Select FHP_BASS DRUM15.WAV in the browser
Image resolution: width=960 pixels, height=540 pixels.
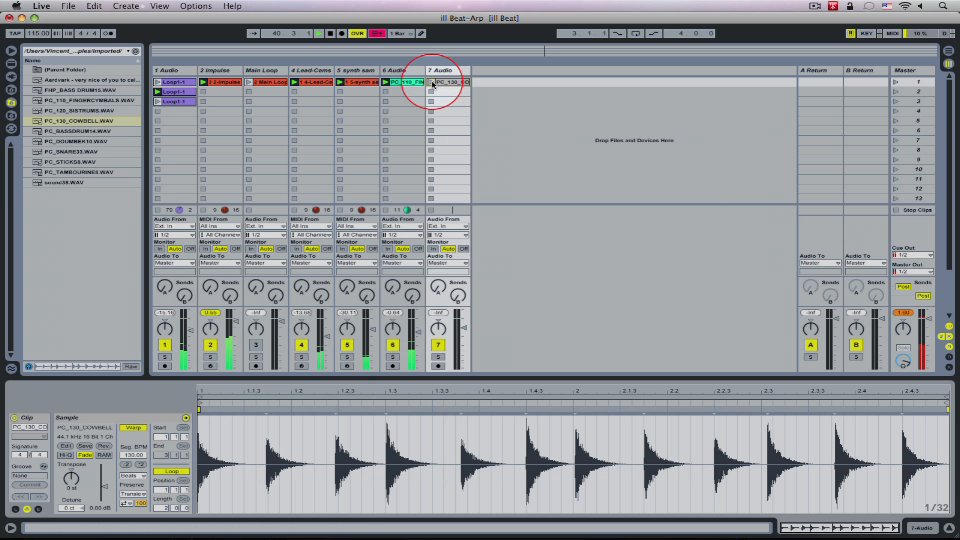(x=80, y=90)
